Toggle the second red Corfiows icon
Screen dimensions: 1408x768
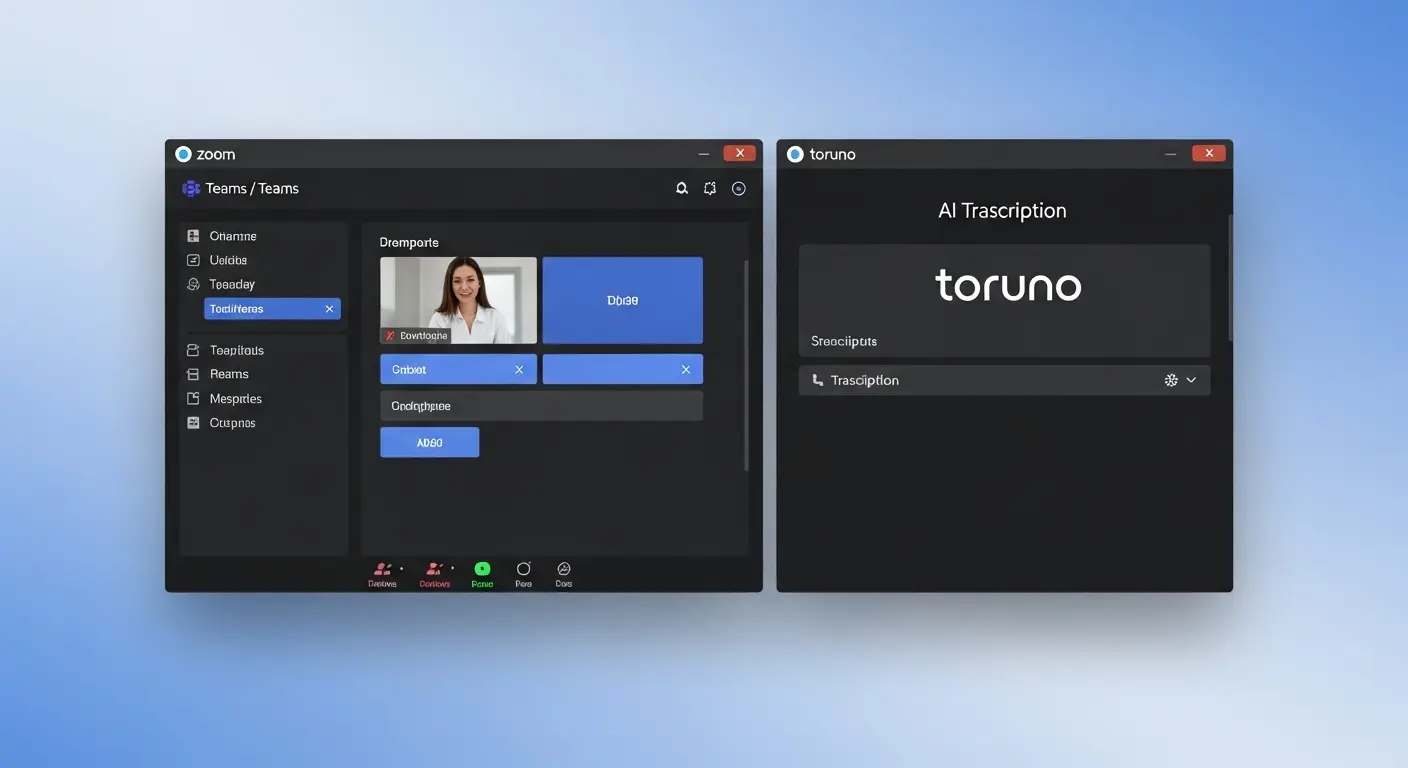[x=434, y=569]
